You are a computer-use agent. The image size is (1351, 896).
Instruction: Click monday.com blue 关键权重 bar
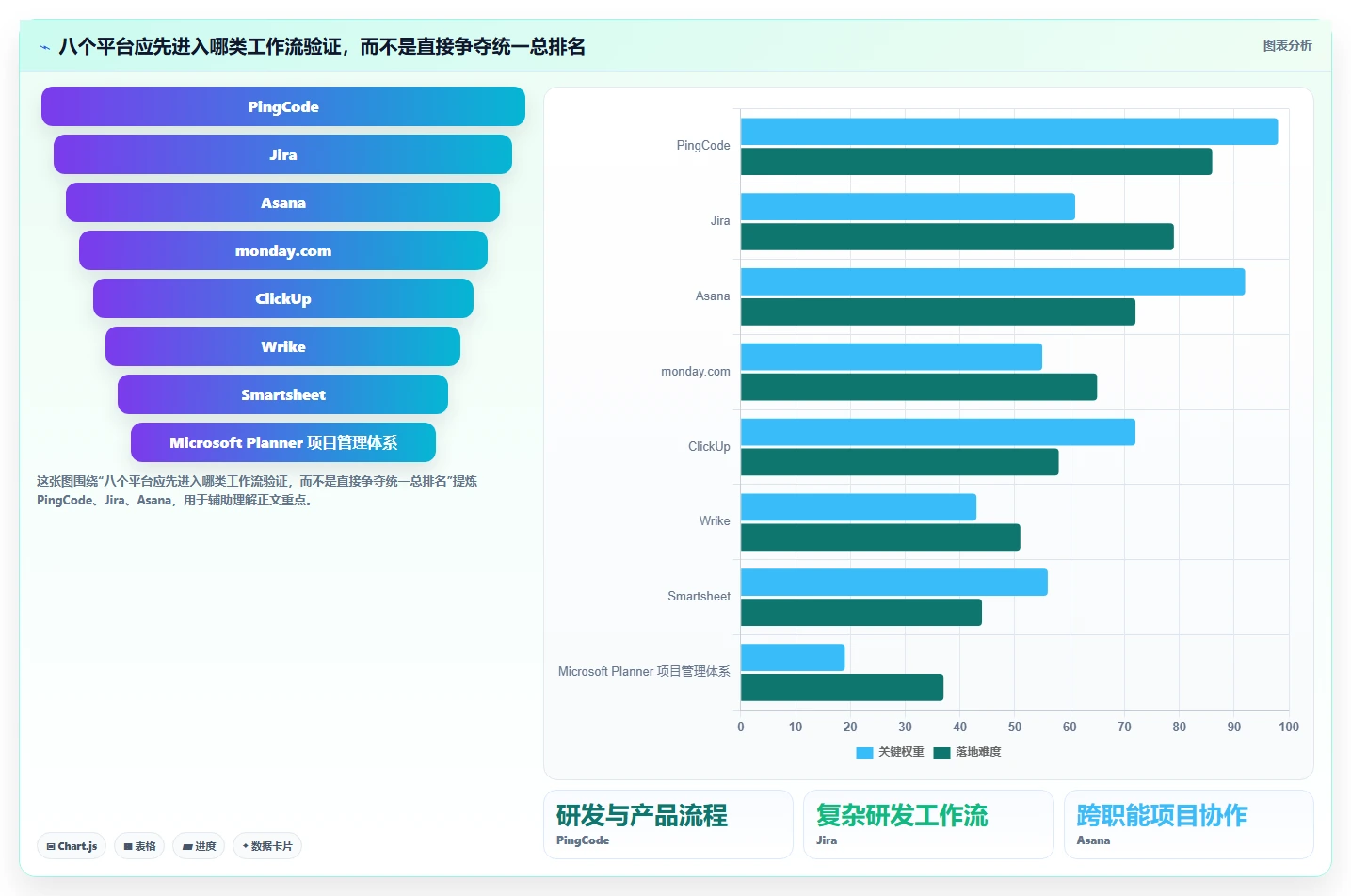(892, 357)
